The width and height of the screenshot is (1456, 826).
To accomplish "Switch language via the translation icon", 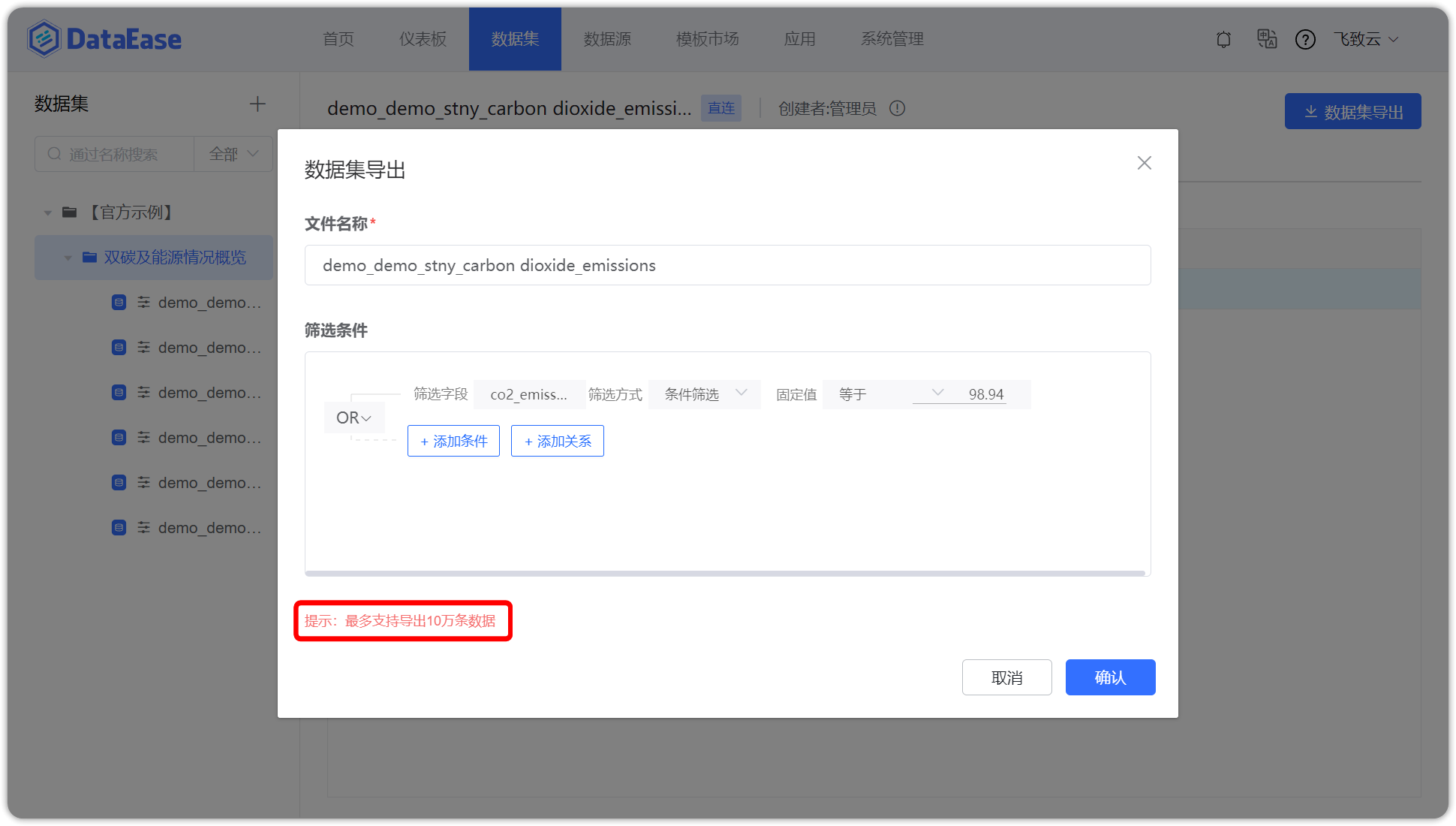I will point(1267,39).
